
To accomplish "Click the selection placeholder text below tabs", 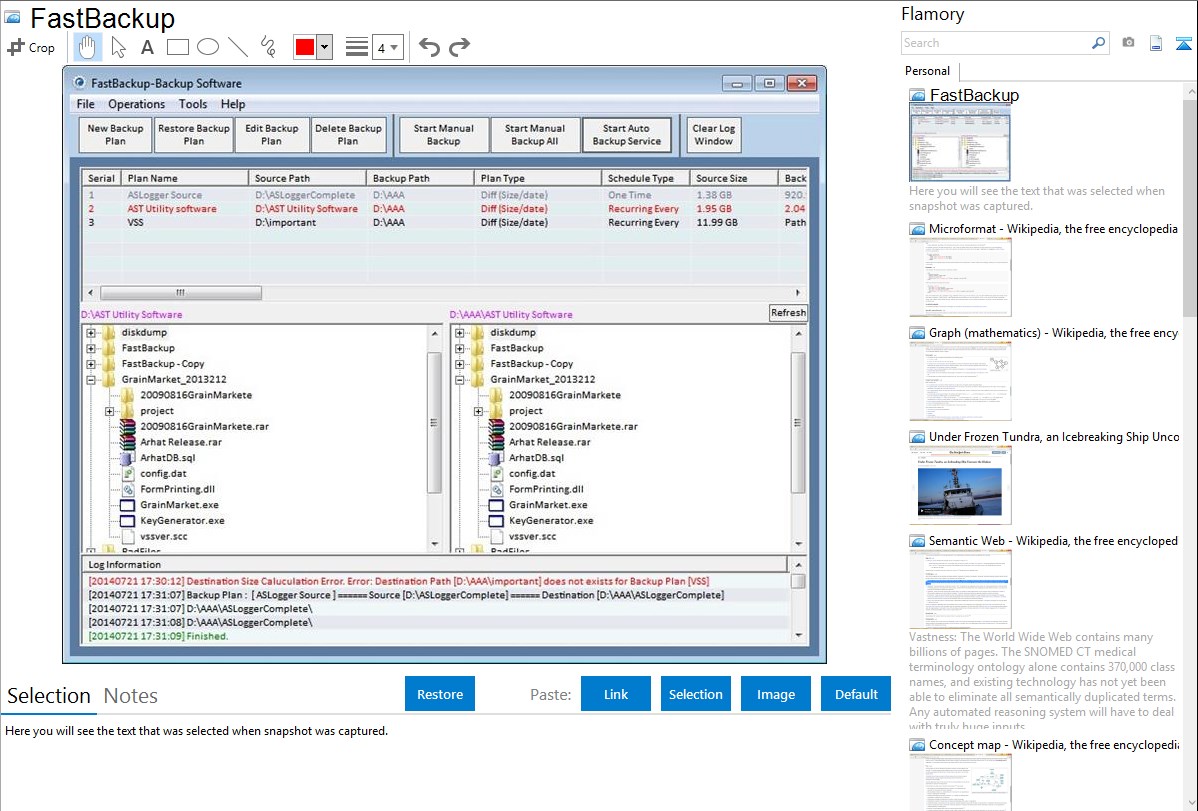I will point(196,731).
